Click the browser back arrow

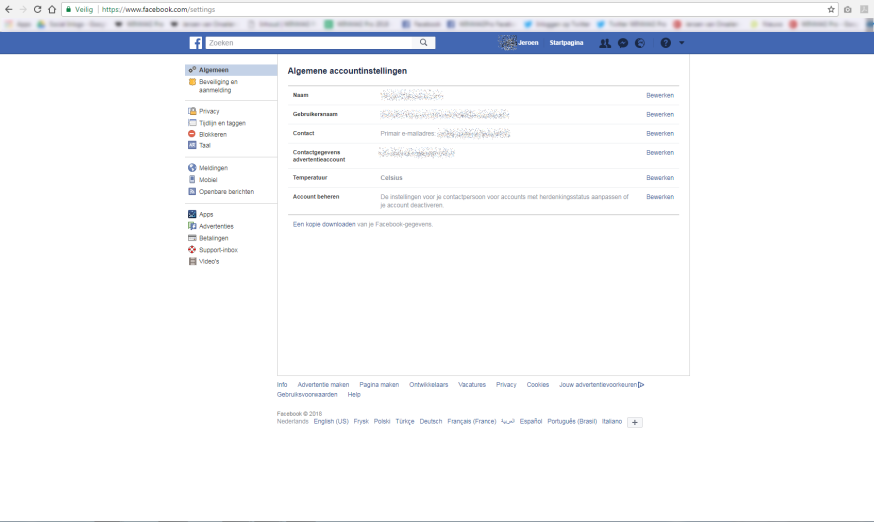tap(8, 9)
